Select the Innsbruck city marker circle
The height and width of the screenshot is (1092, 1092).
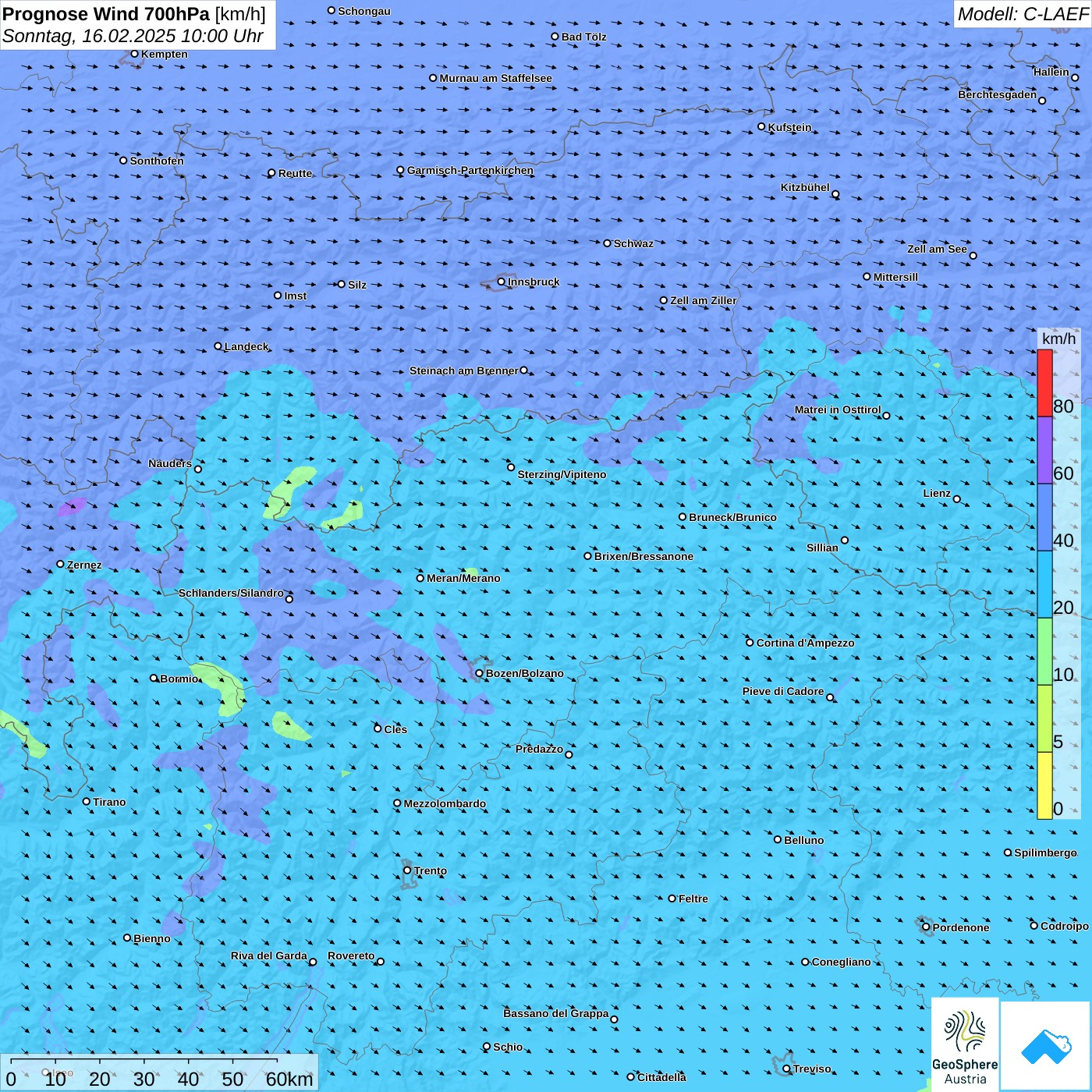click(x=502, y=282)
